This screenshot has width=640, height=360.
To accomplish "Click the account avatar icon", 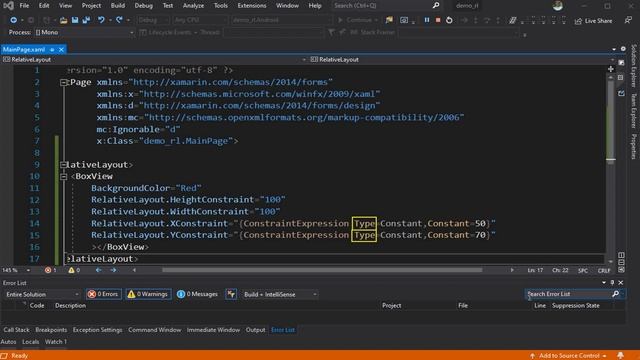I will [558, 6].
